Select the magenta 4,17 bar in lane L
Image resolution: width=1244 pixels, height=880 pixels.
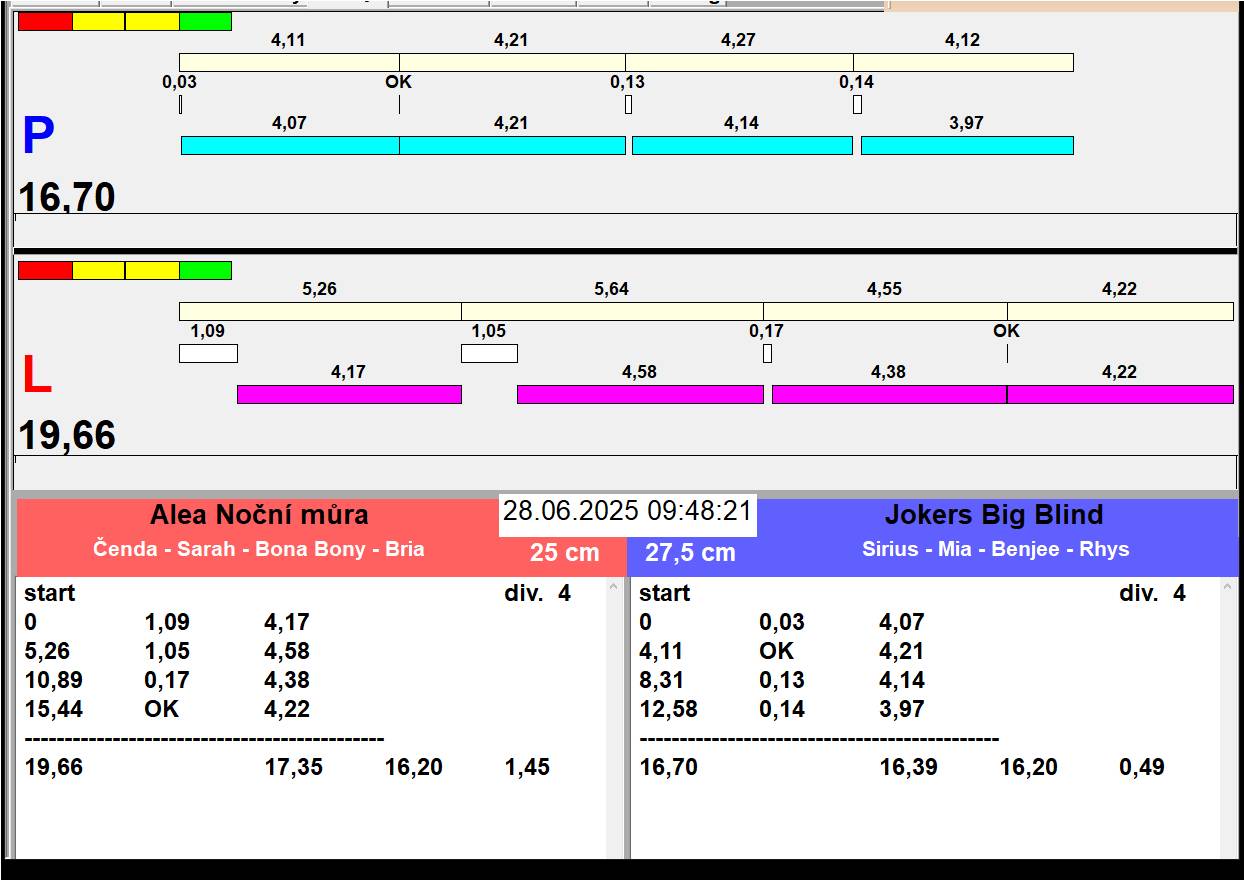pyautogui.click(x=348, y=394)
